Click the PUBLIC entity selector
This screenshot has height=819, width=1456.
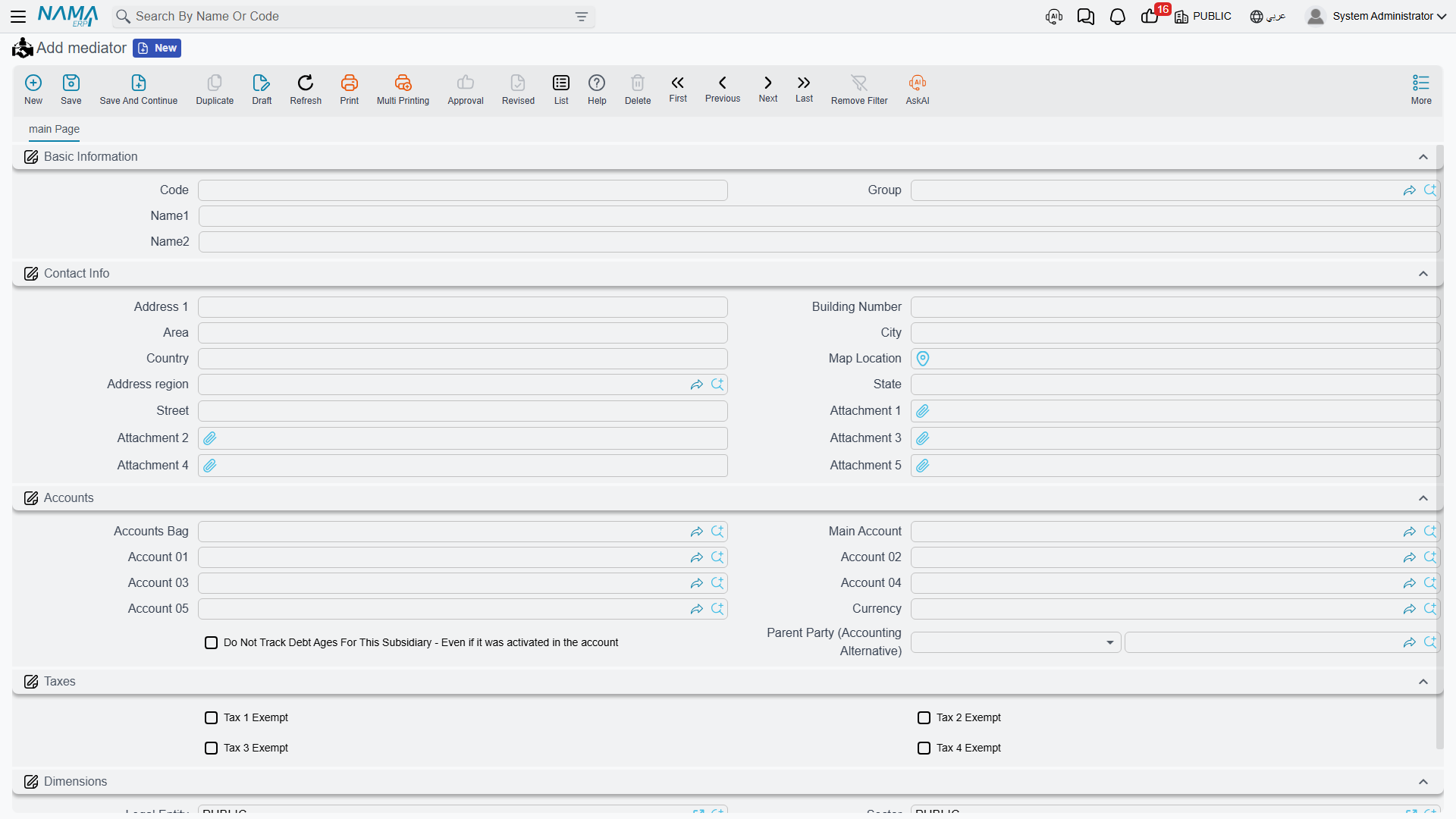click(x=1203, y=16)
